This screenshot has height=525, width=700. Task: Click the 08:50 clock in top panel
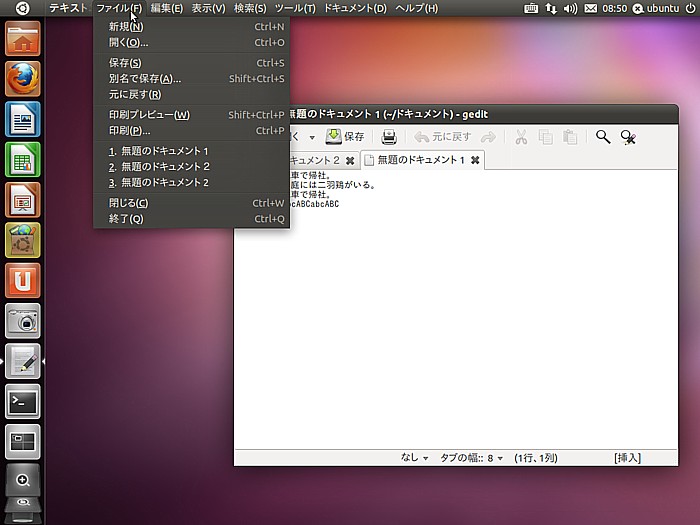click(614, 8)
